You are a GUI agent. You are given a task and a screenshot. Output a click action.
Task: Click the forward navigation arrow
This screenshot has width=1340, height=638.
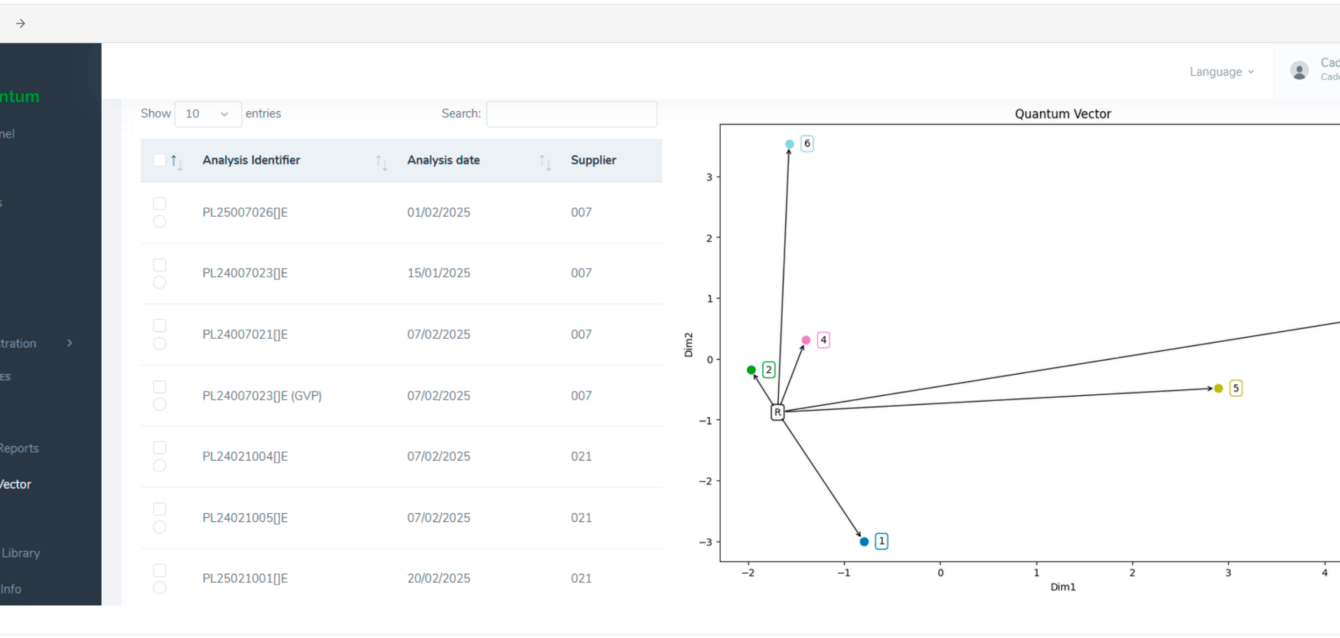[20, 23]
